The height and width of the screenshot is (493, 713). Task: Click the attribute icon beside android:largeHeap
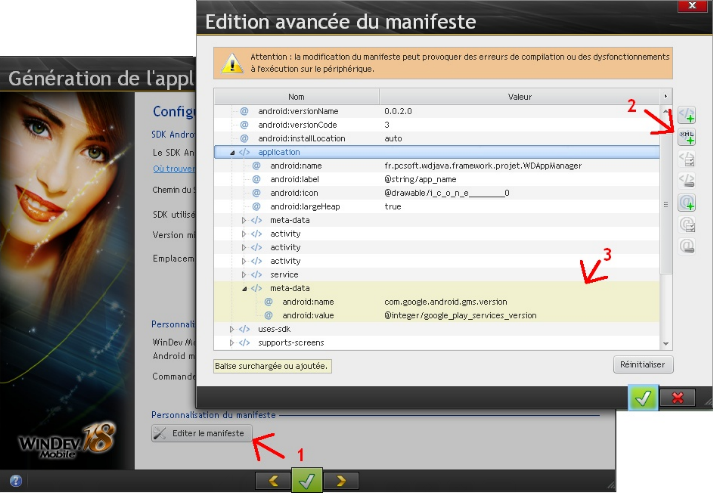tap(256, 206)
